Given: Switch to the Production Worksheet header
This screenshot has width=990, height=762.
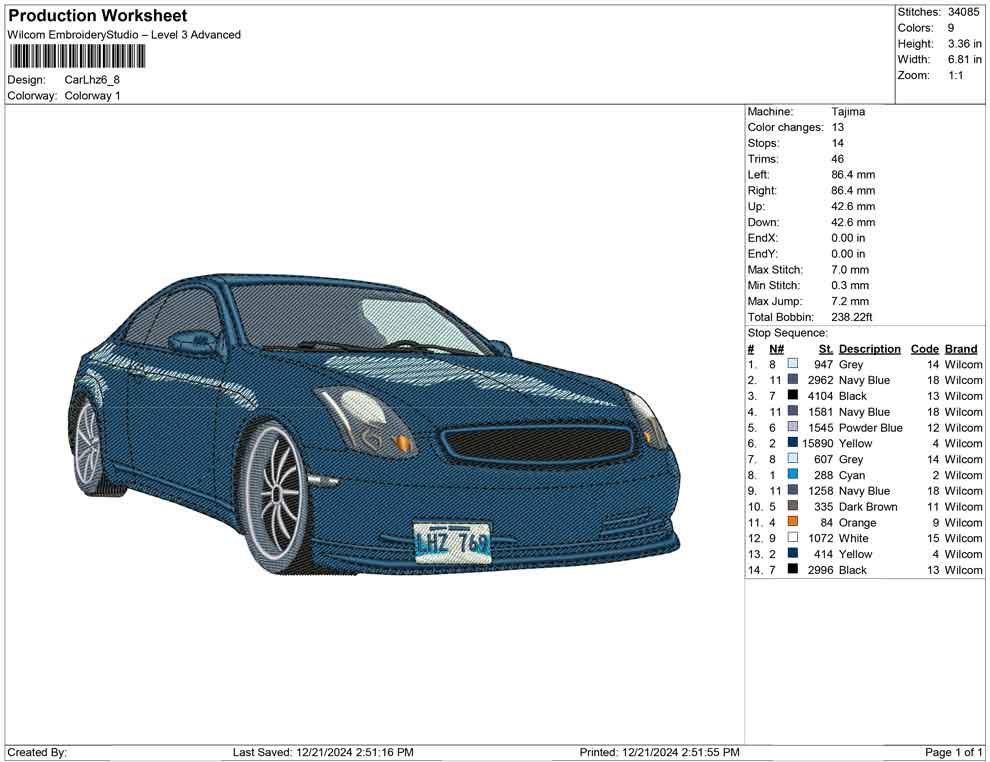Looking at the screenshot, I should click(x=96, y=15).
